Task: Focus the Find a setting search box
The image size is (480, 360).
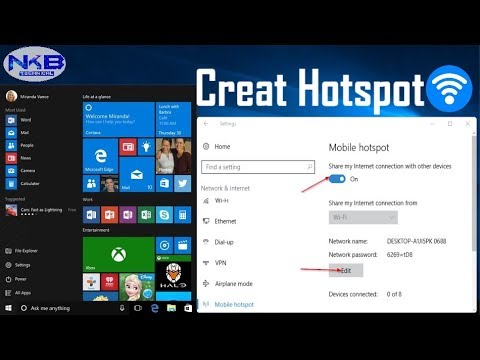Action: click(x=258, y=167)
